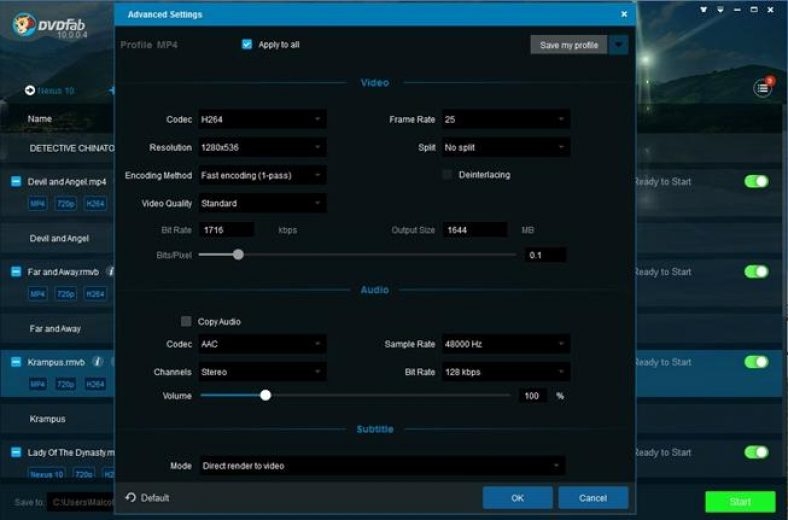Click the Bit Rate 1716 input field
Viewport: 788px width, 520px height.
coord(226,230)
